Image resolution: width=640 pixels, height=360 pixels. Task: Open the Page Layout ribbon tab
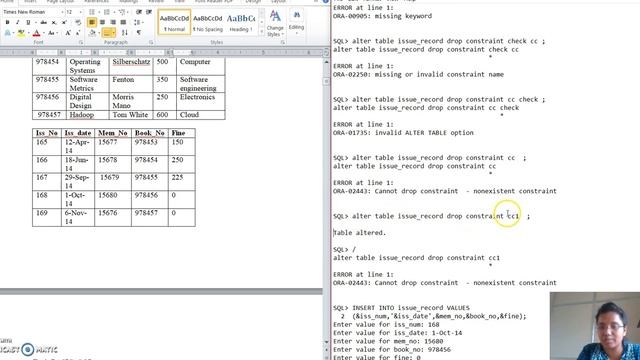(60, 1)
